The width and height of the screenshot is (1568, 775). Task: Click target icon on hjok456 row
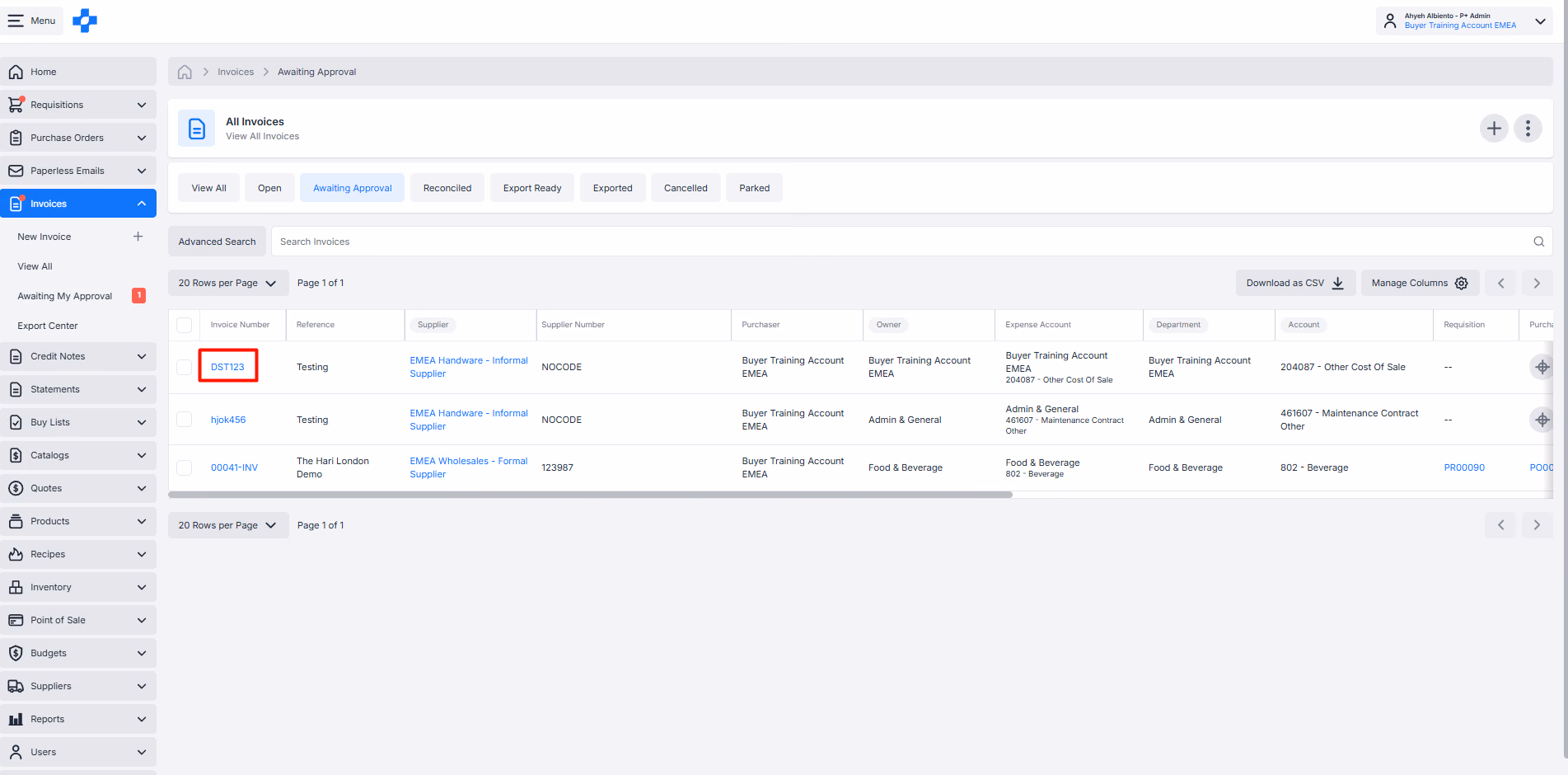coord(1542,420)
